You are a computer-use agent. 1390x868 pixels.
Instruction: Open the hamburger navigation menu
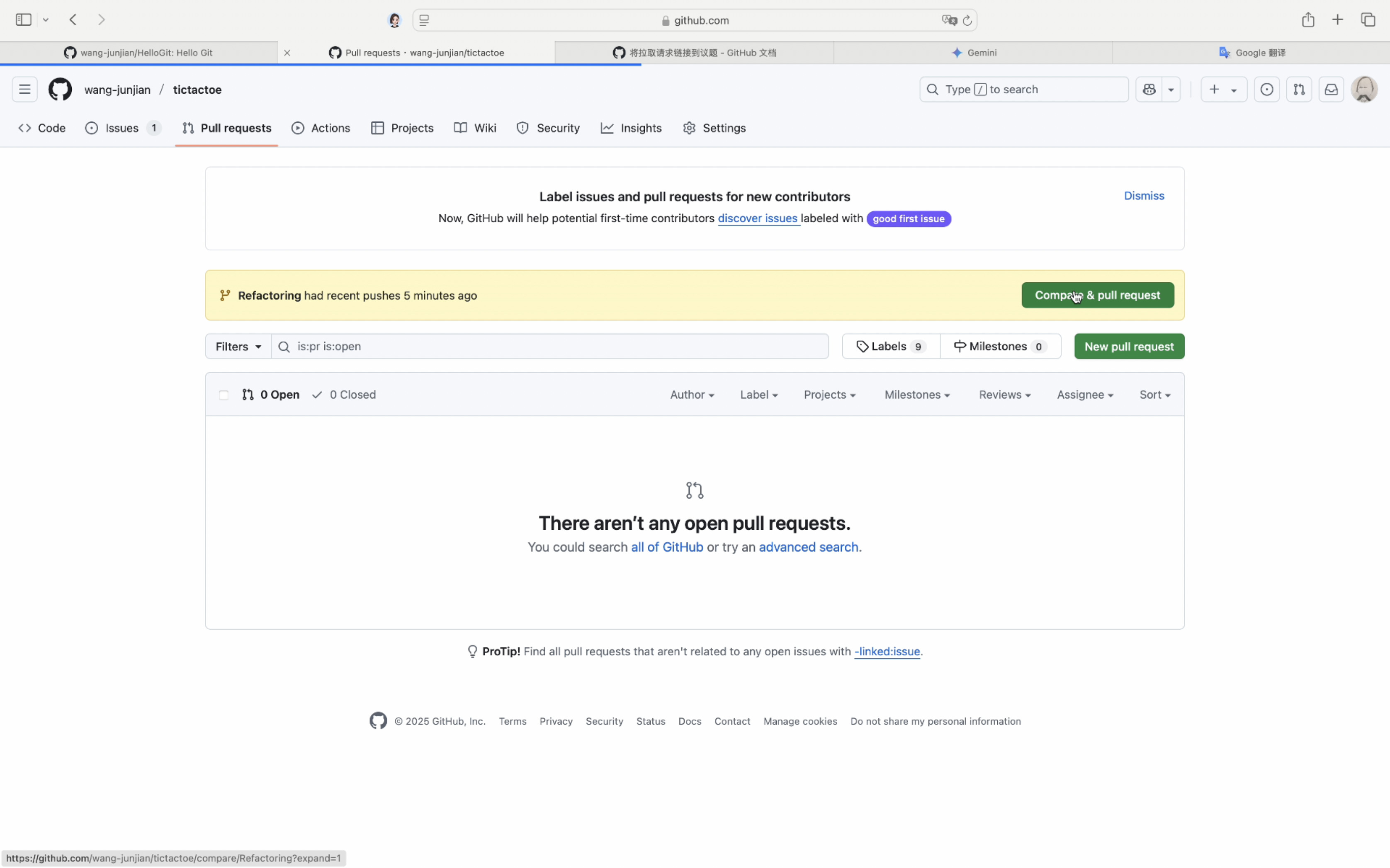point(24,90)
